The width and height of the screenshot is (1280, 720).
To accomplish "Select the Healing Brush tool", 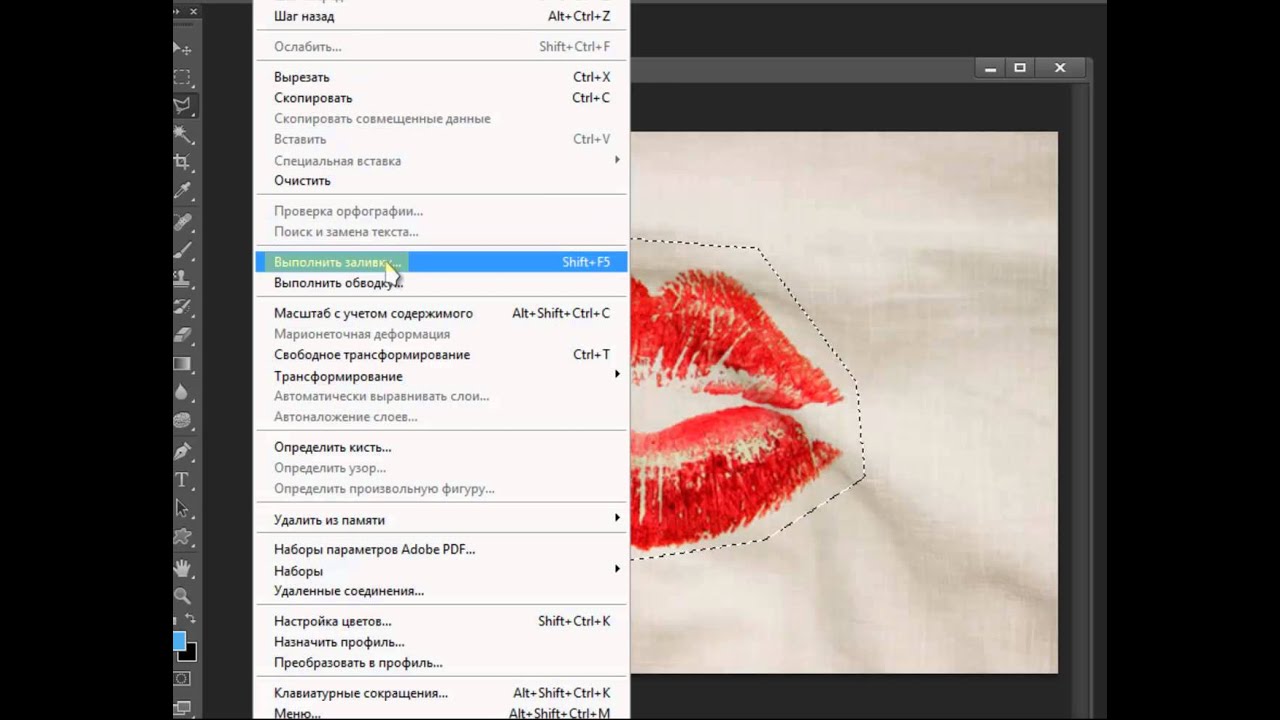I will 183,221.
